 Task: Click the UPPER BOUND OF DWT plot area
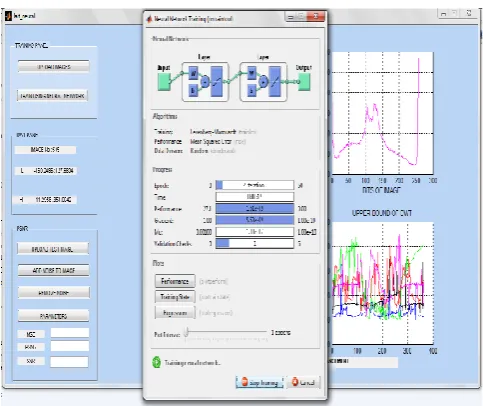tap(382, 283)
